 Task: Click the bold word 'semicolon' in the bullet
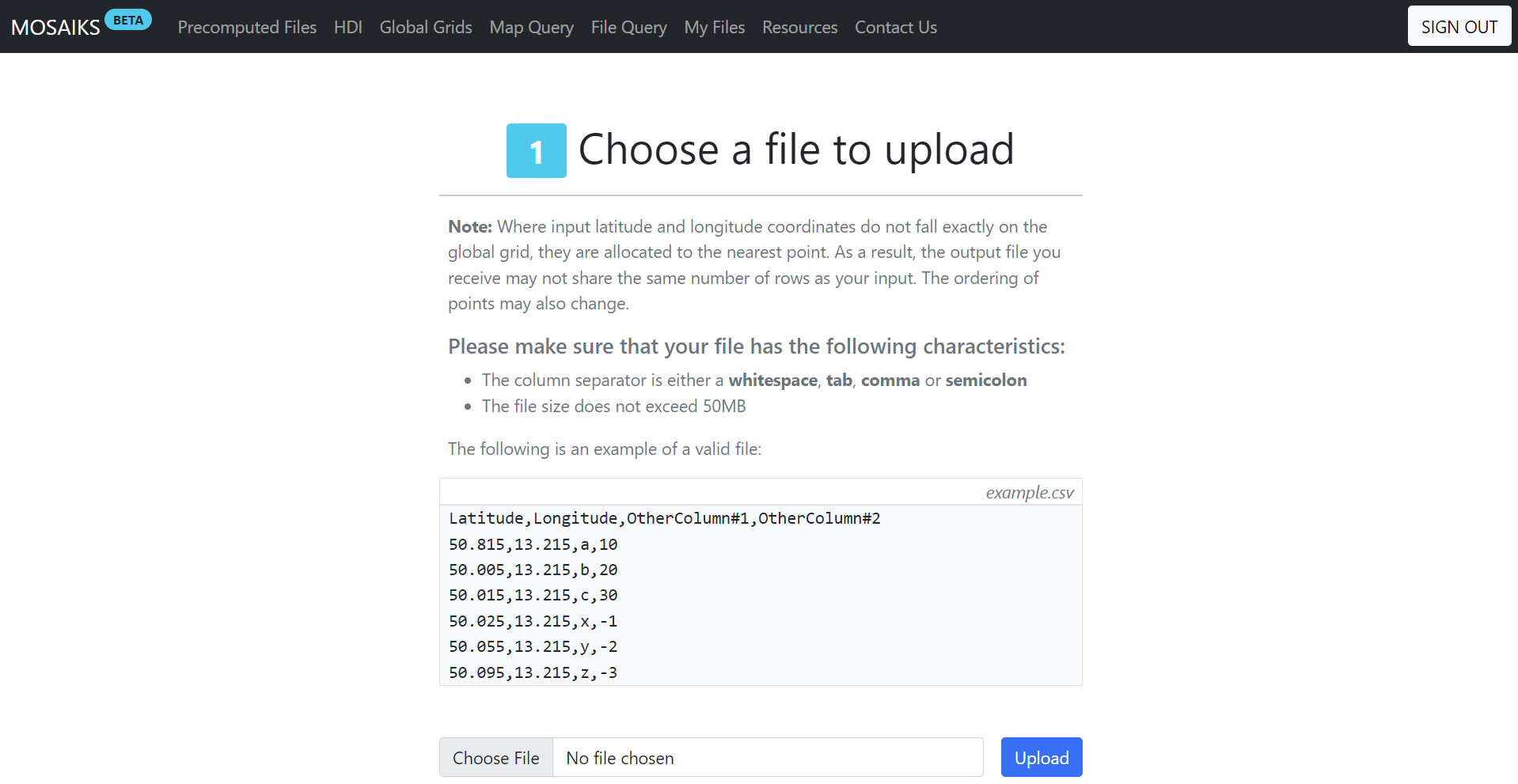pyautogui.click(x=986, y=381)
